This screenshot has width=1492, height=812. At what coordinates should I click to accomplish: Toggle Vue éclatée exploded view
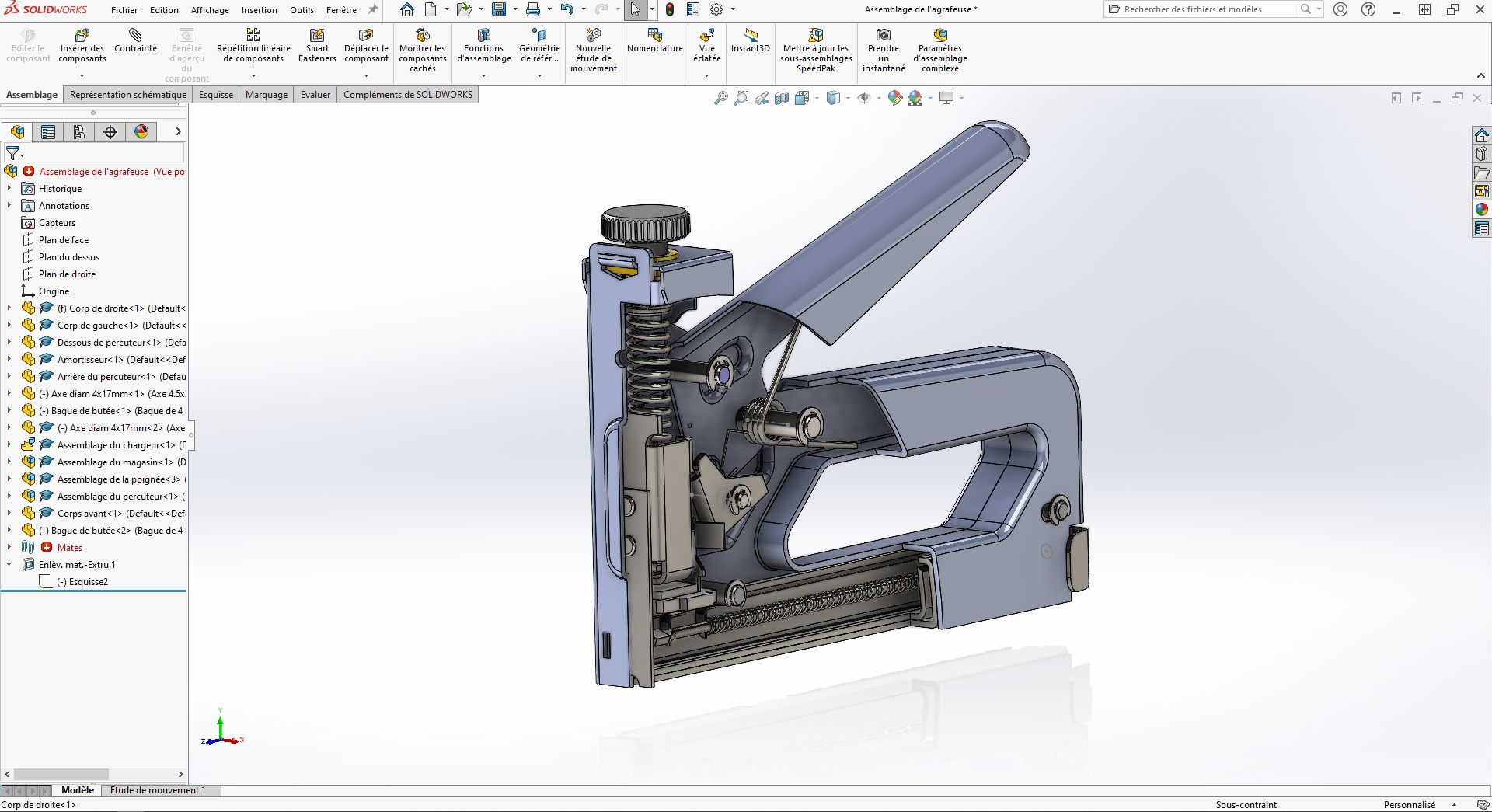[x=706, y=46]
